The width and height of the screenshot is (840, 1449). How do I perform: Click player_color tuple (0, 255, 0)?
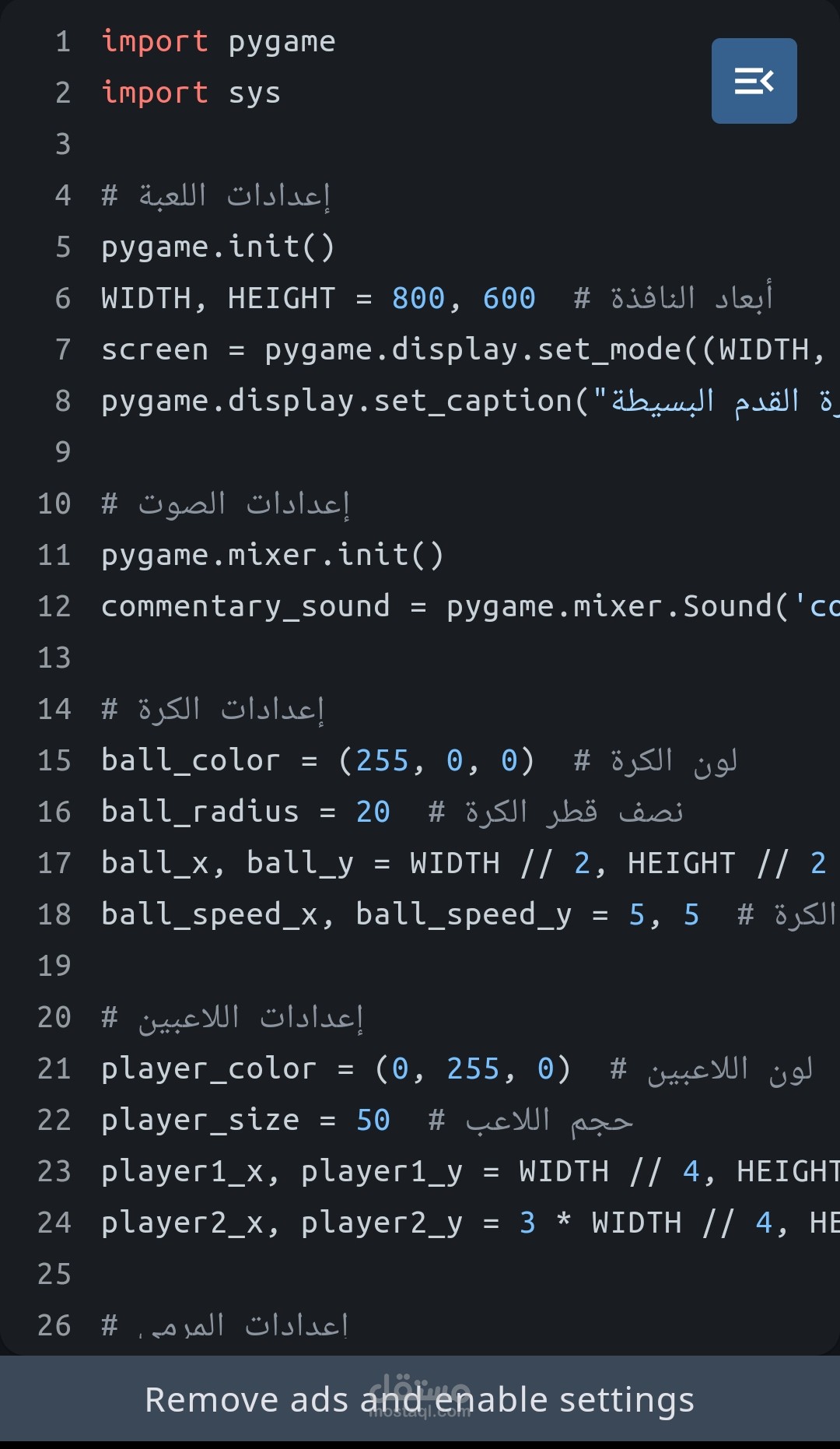click(x=473, y=1068)
